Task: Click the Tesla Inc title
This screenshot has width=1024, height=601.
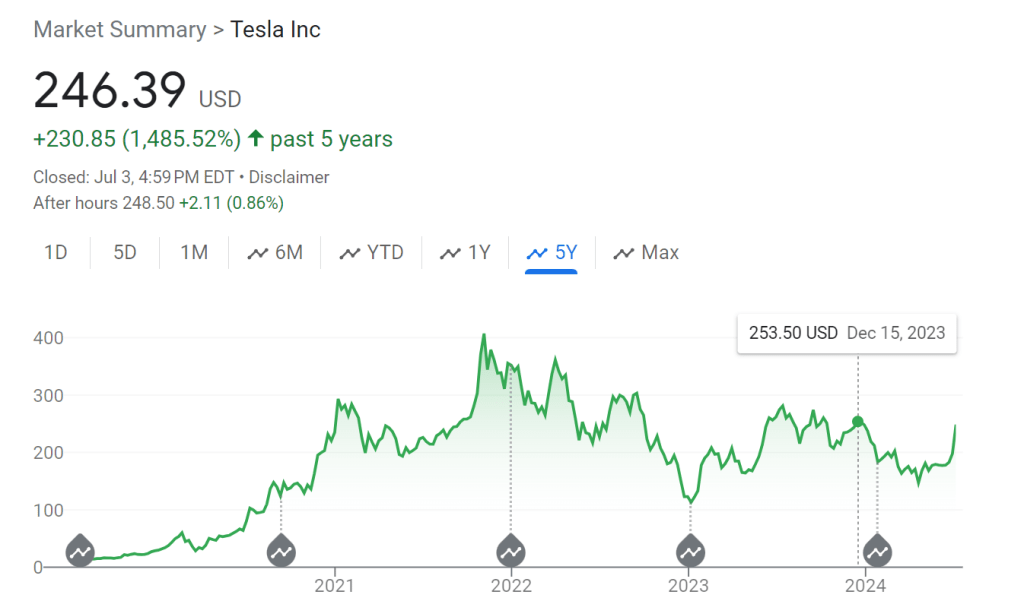Action: pos(276,29)
